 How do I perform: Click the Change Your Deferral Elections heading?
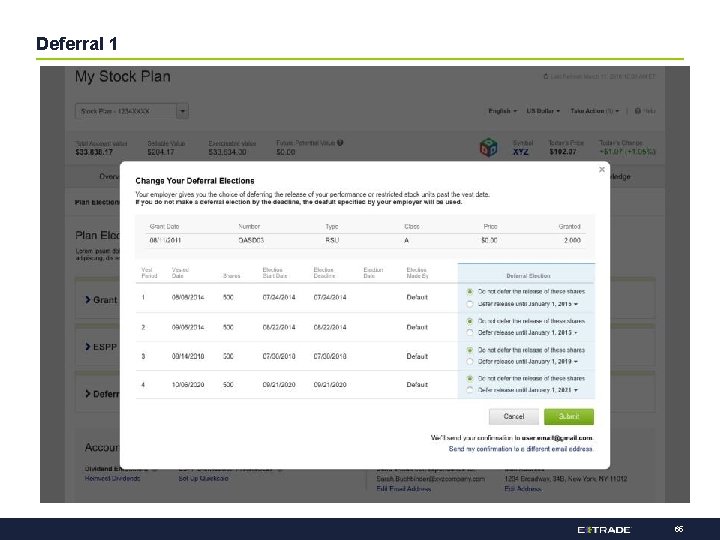click(x=195, y=181)
